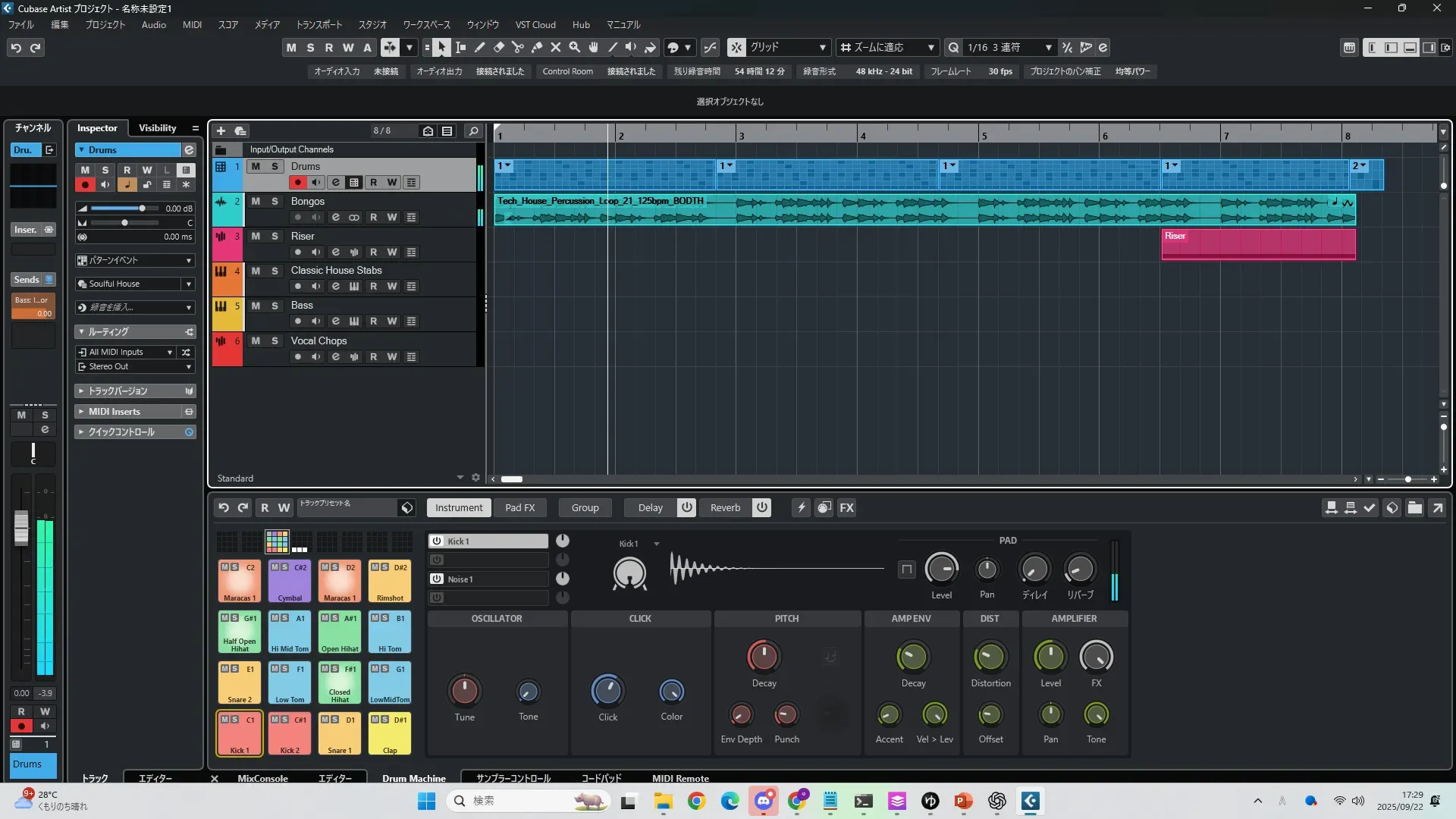Viewport: 1456px width, 819px height.
Task: Click the Group button in Drum Machine
Action: click(585, 508)
